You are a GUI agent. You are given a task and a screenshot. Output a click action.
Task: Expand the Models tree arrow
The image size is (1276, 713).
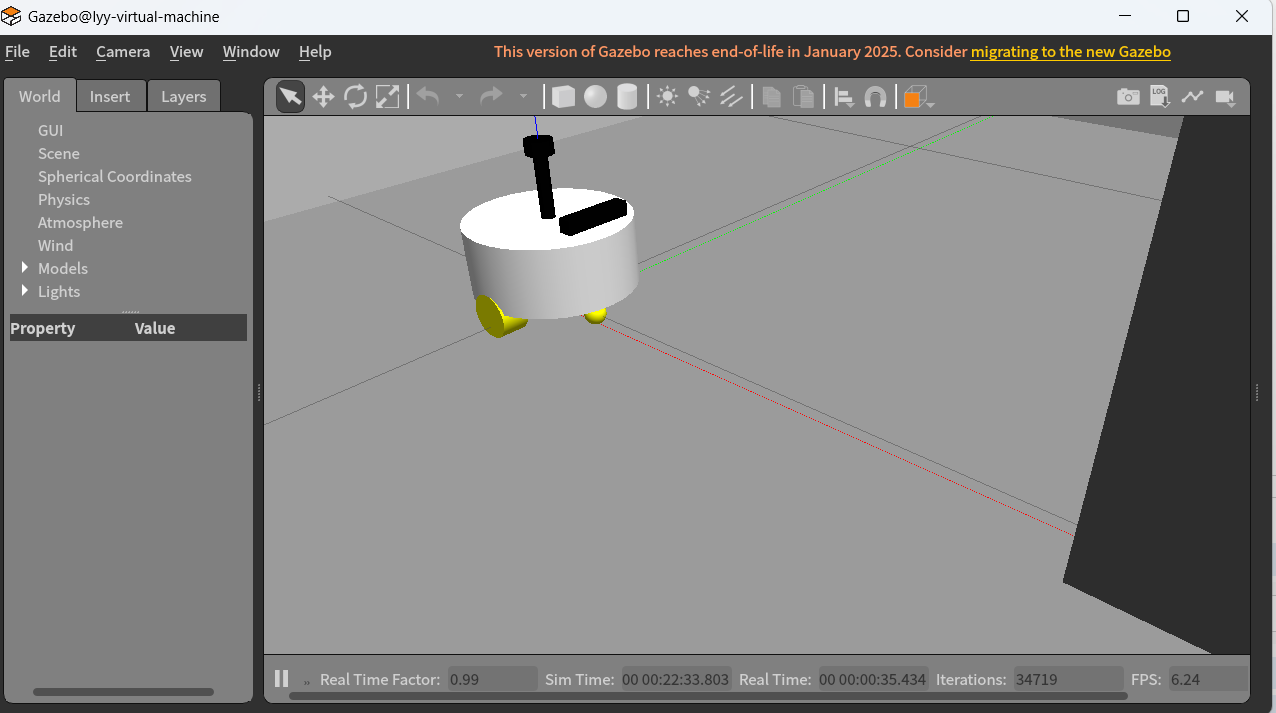[x=25, y=268]
